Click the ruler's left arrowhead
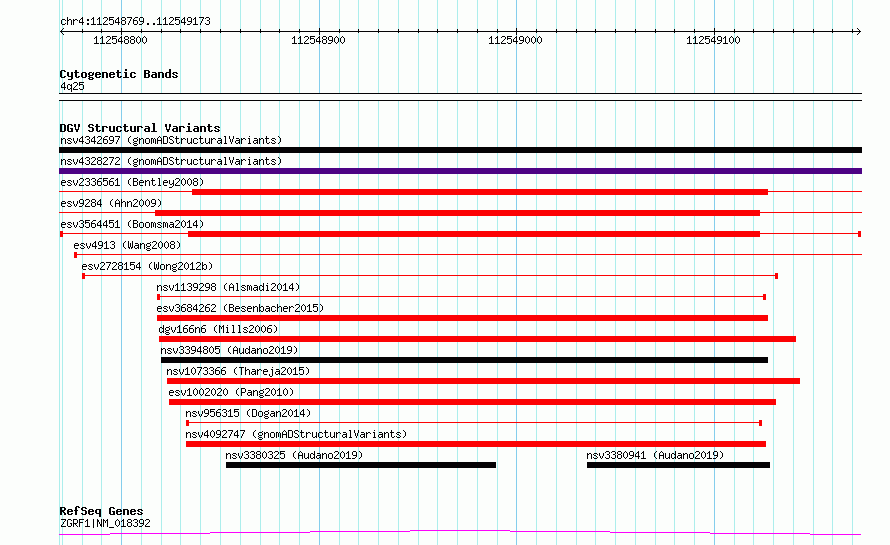890x545 pixels. pyautogui.click(x=62, y=31)
